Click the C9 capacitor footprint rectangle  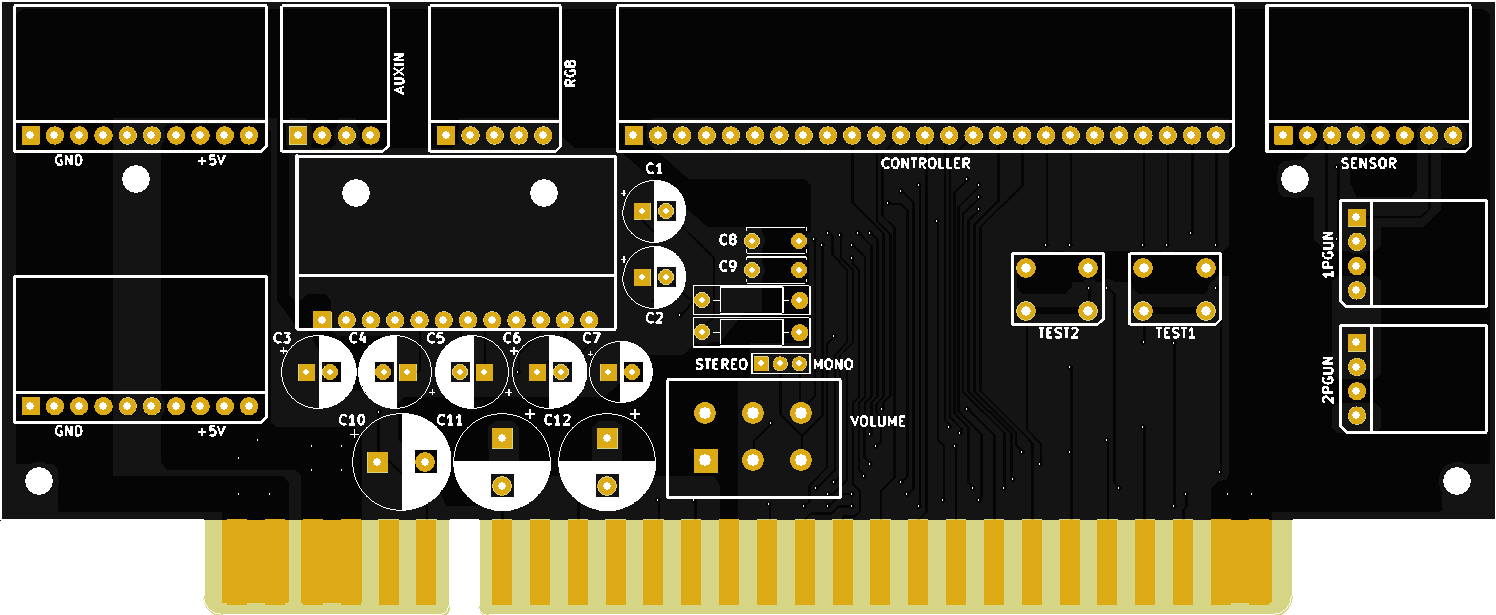pyautogui.click(x=776, y=270)
